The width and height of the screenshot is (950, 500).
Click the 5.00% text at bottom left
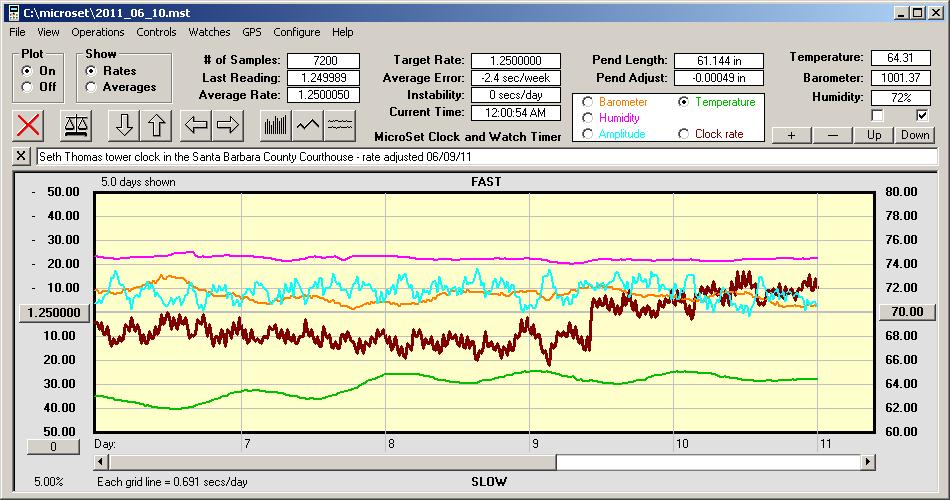pos(48,482)
